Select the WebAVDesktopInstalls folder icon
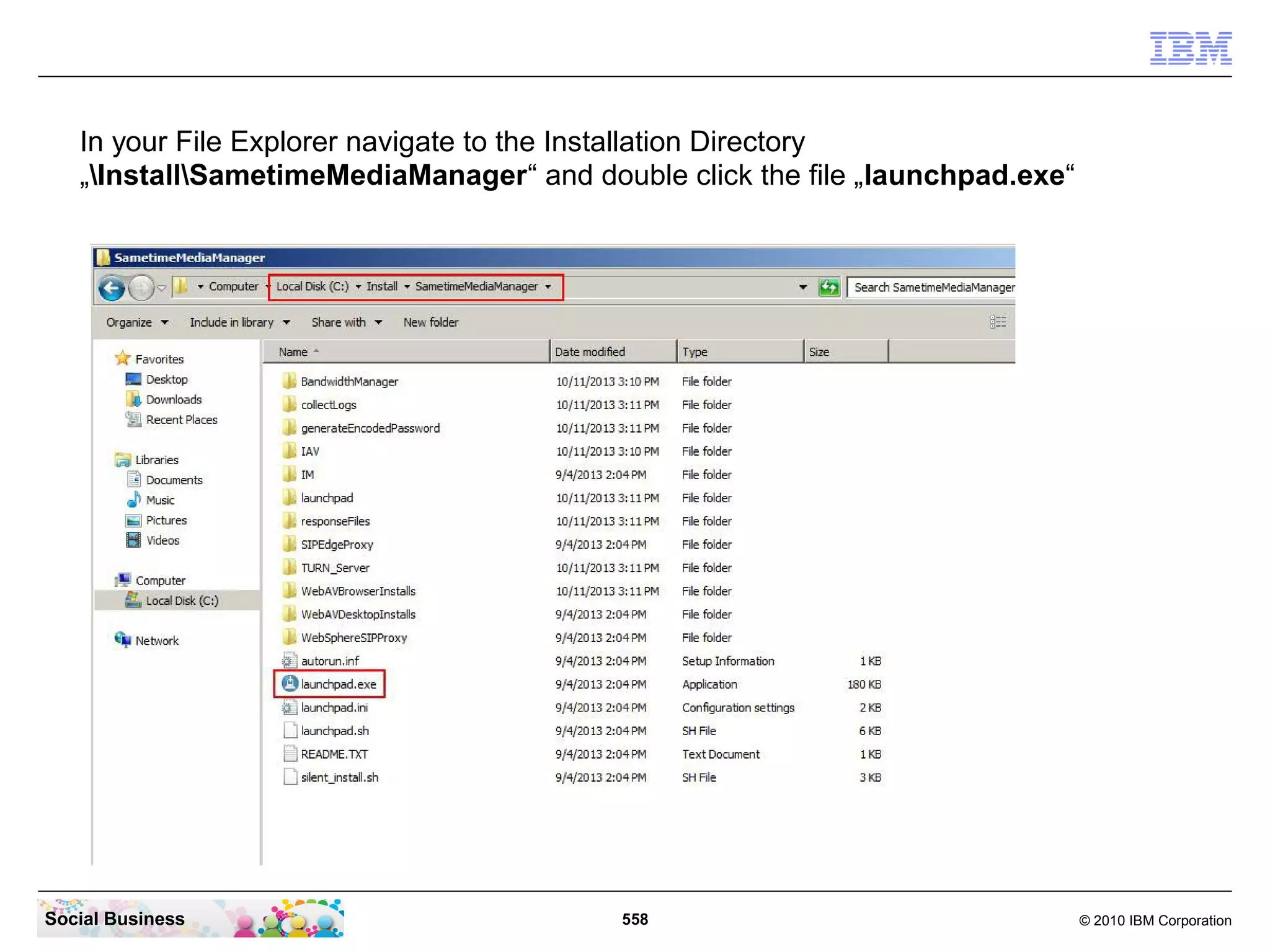 [x=289, y=614]
